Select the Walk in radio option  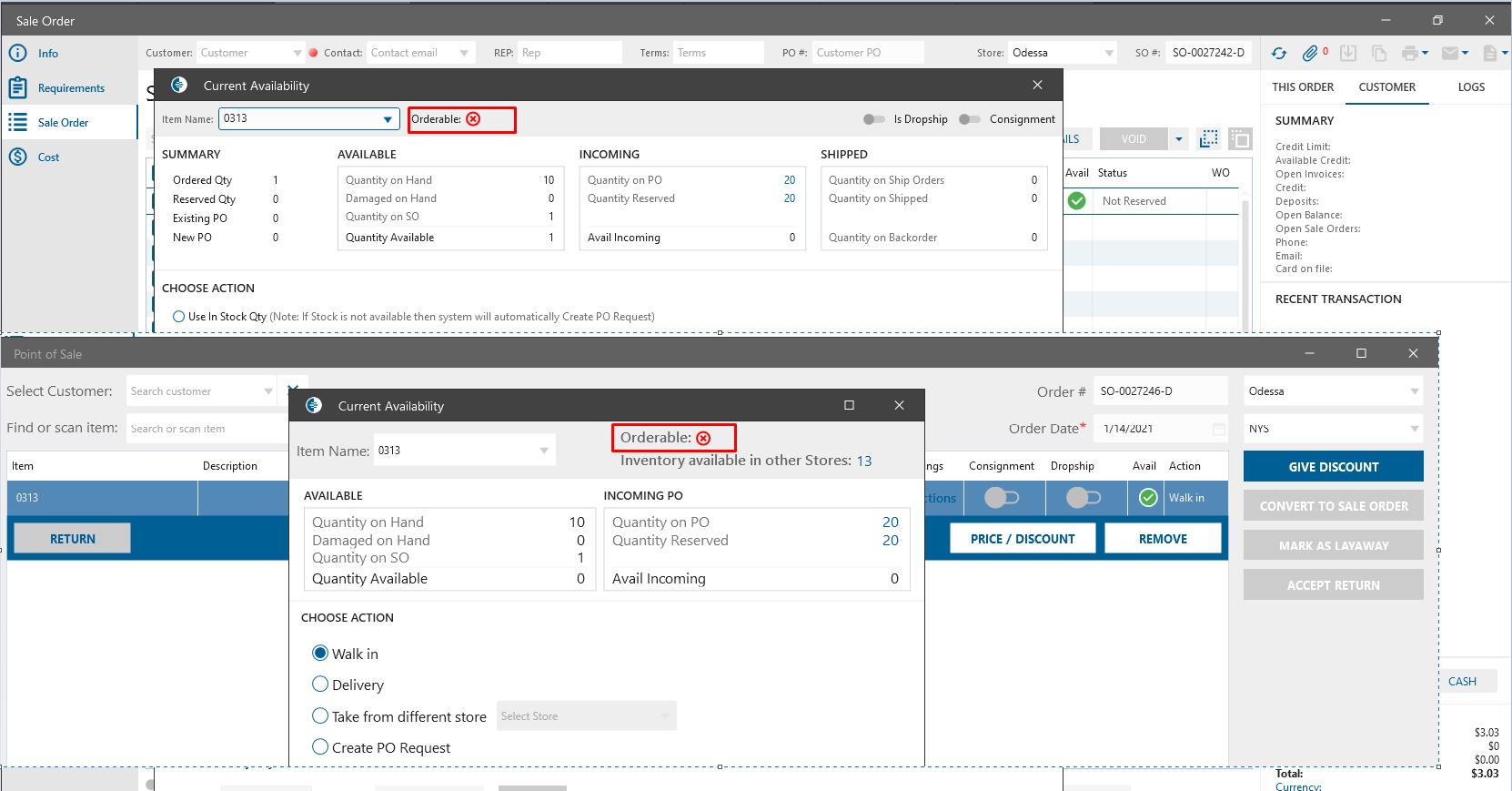[320, 653]
